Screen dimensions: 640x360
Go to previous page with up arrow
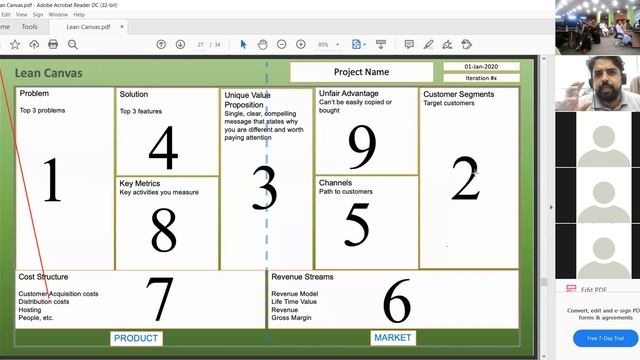point(161,44)
